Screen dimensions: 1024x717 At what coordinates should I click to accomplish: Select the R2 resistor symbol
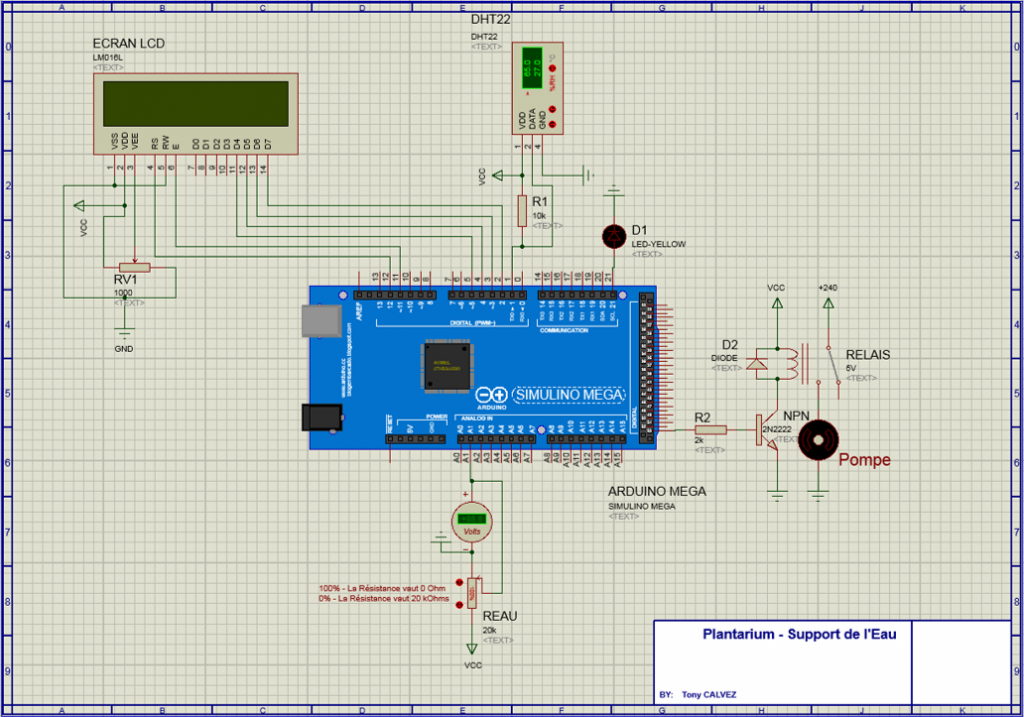[711, 430]
